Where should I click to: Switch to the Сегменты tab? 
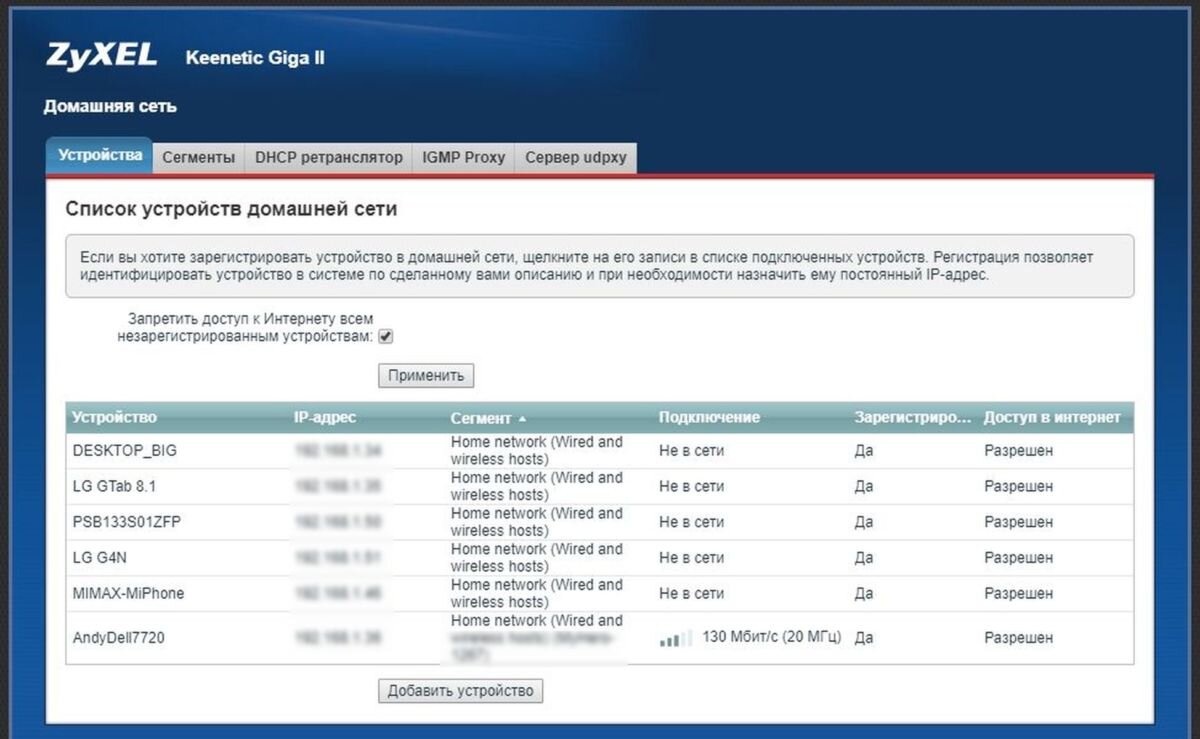pos(198,158)
